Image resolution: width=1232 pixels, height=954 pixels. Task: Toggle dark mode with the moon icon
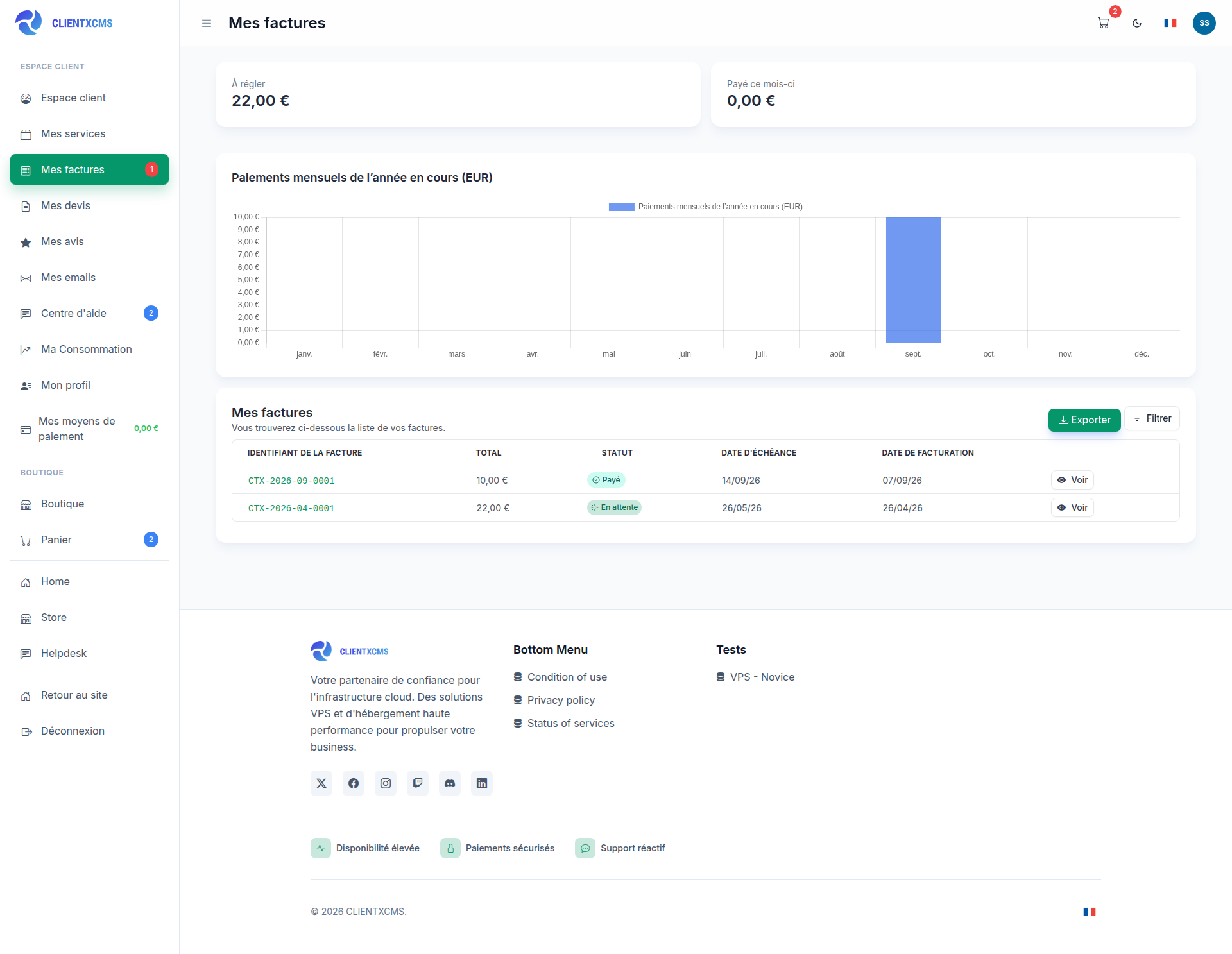click(x=1137, y=23)
